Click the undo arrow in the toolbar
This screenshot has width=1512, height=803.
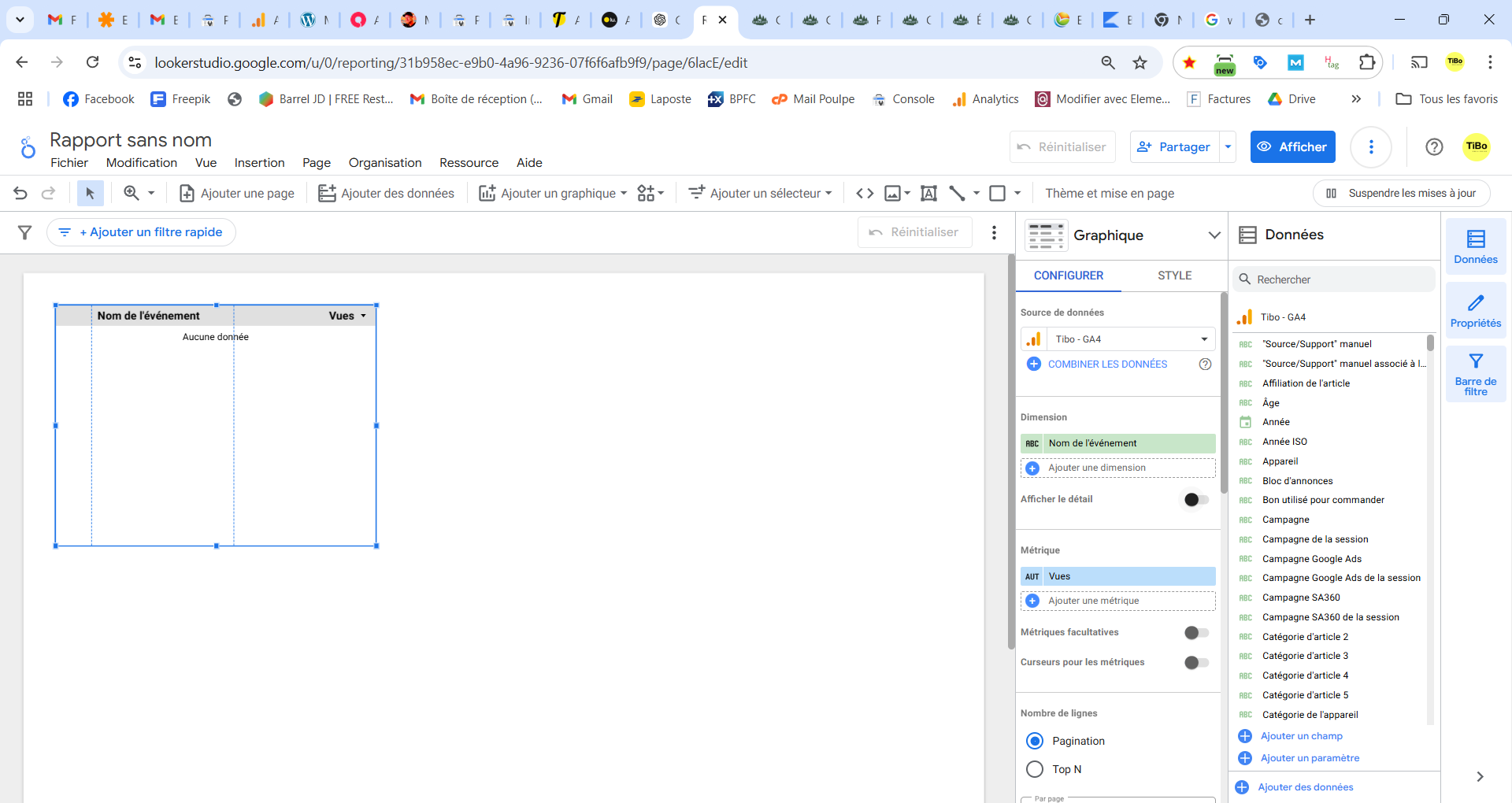(x=20, y=193)
